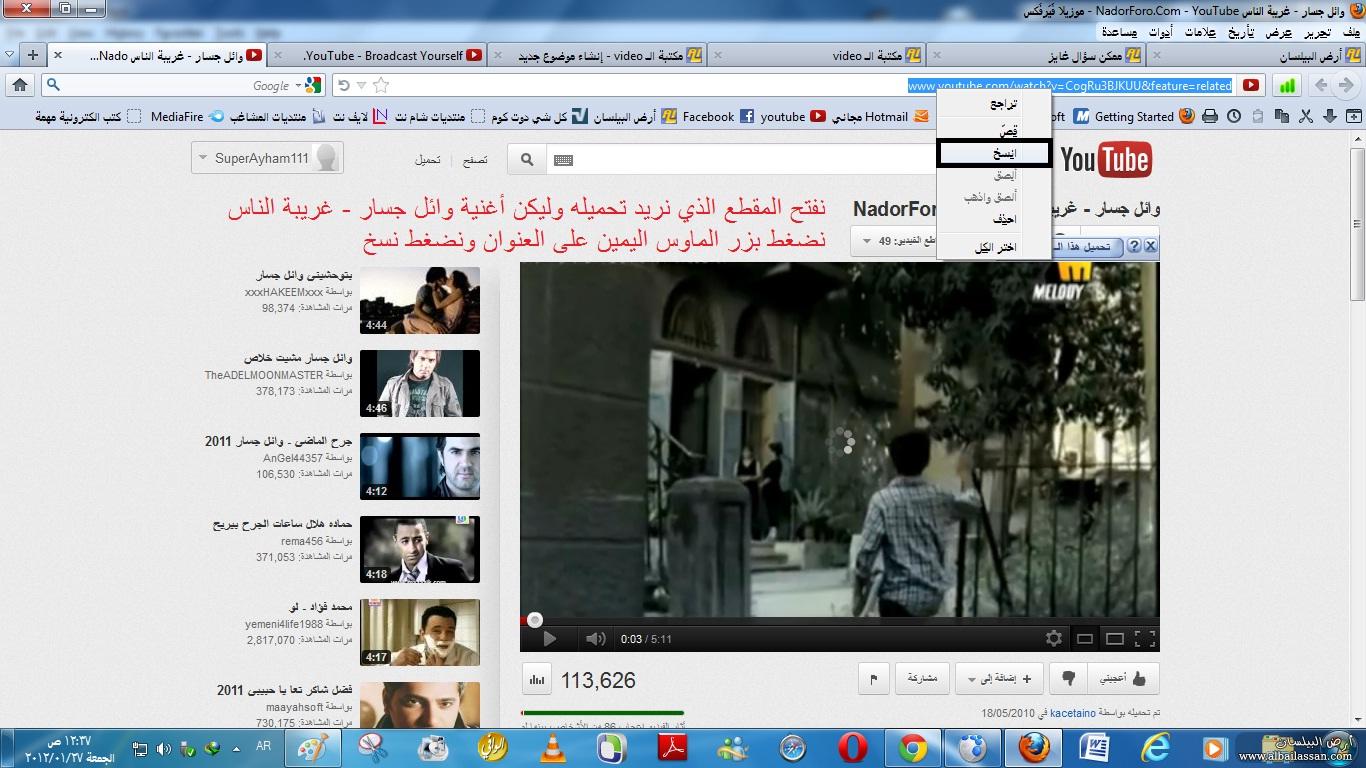Open the Facebook bookmark
Viewport: 1366px width, 768px height.
pos(718,117)
